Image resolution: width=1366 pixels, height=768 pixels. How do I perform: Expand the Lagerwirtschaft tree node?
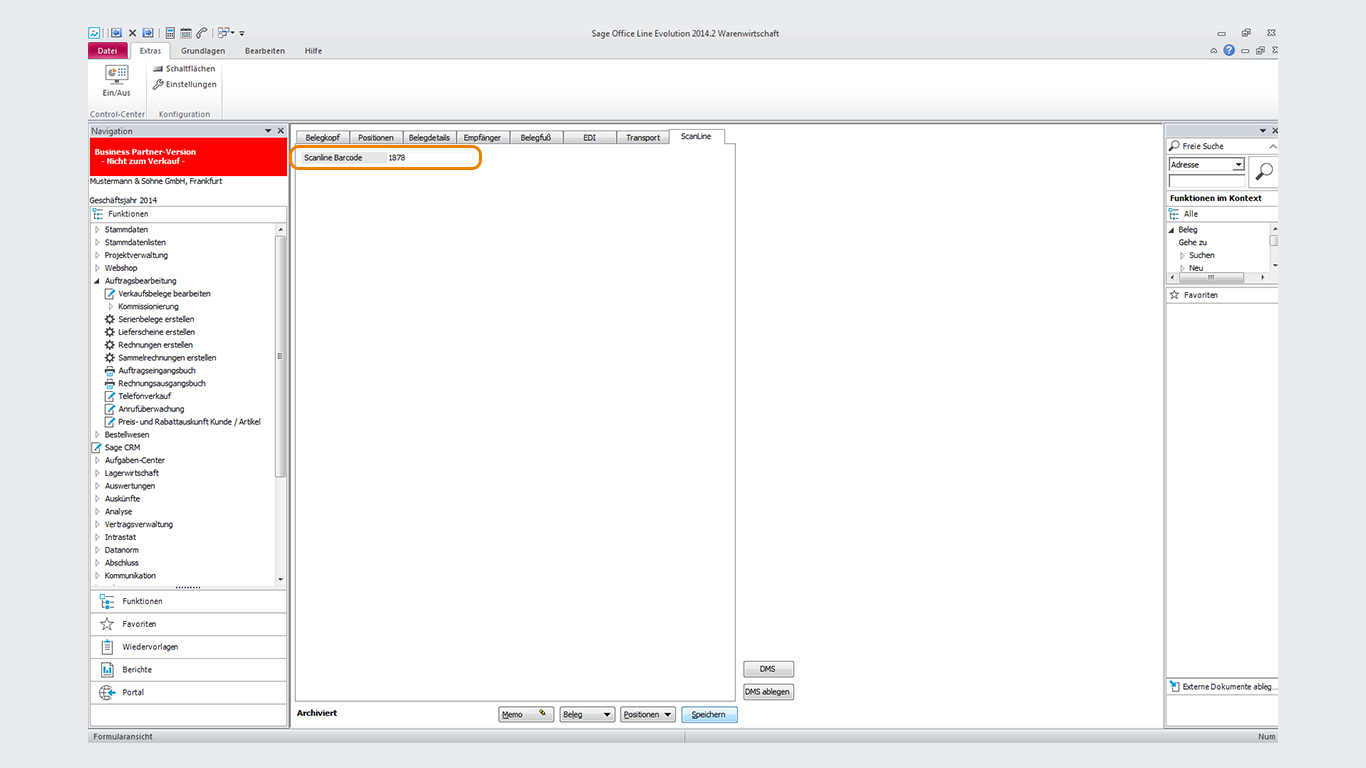coord(97,473)
